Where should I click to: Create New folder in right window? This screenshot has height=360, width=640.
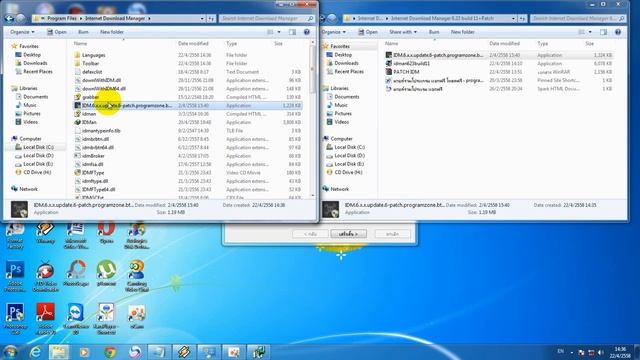click(462, 32)
